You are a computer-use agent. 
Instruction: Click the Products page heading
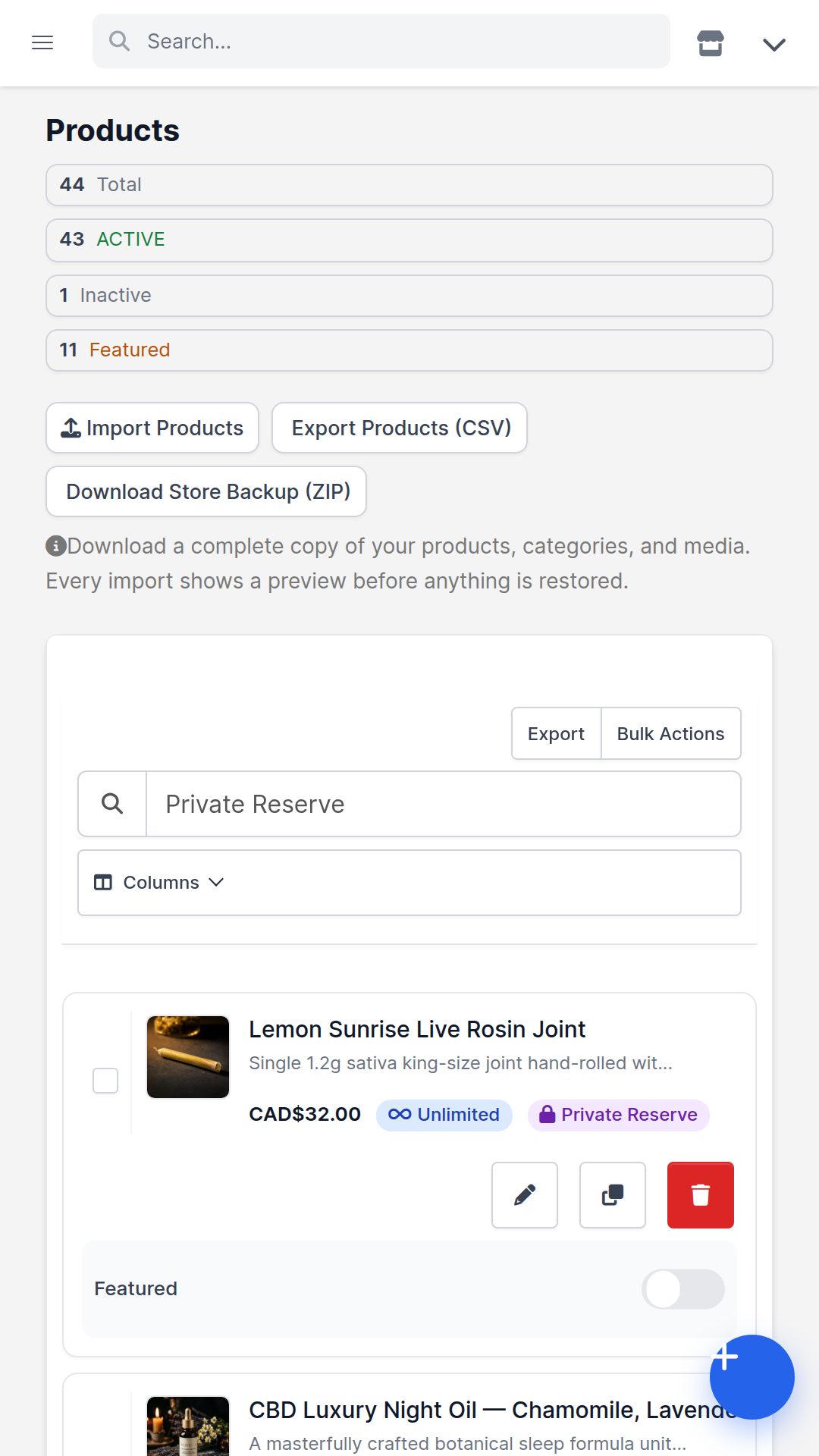point(113,130)
